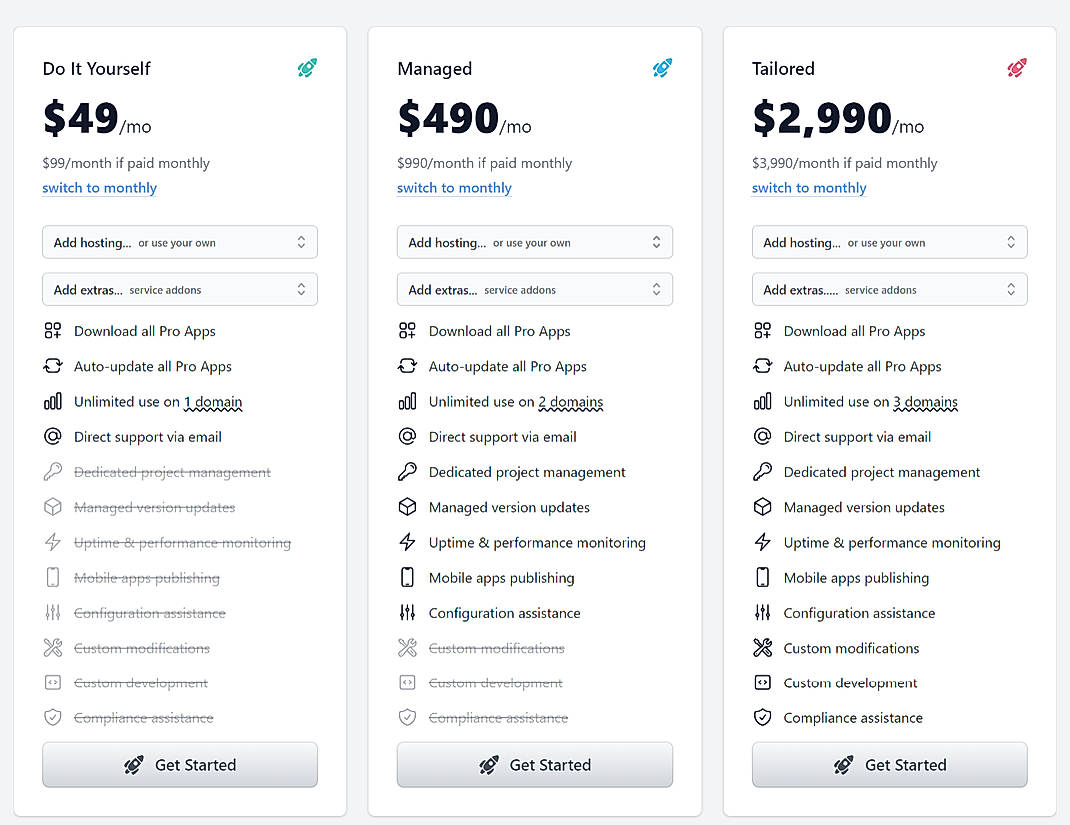
Task: Click the code brackets icon for Custom development in Tailored
Action: coord(763,682)
